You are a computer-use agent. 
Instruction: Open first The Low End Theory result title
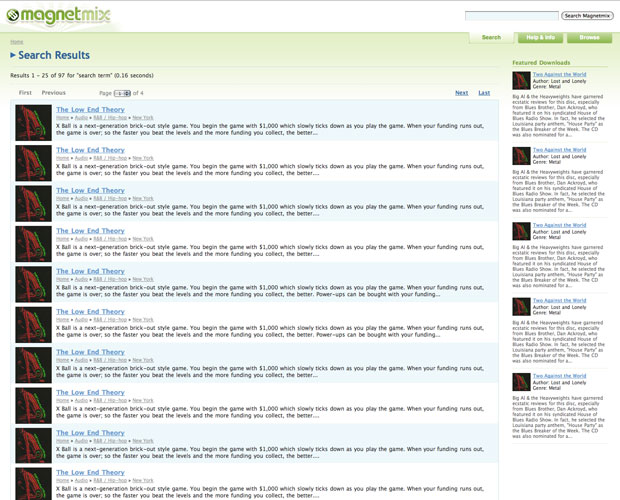(90, 109)
